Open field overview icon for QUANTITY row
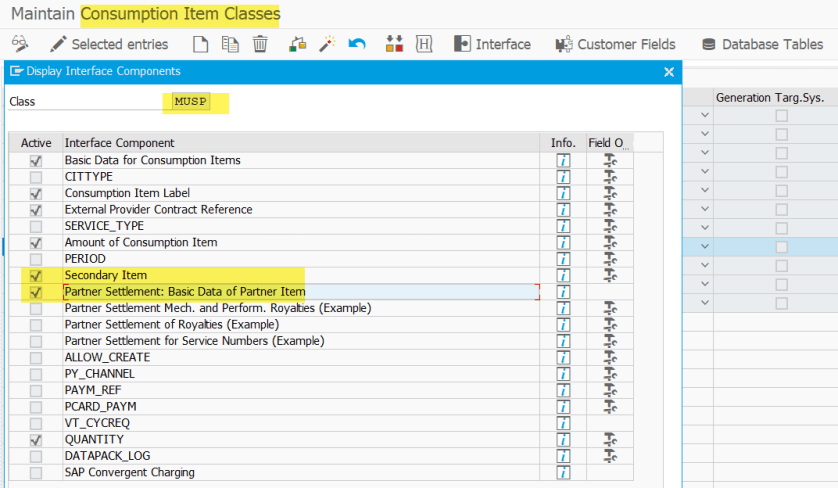 tap(609, 440)
